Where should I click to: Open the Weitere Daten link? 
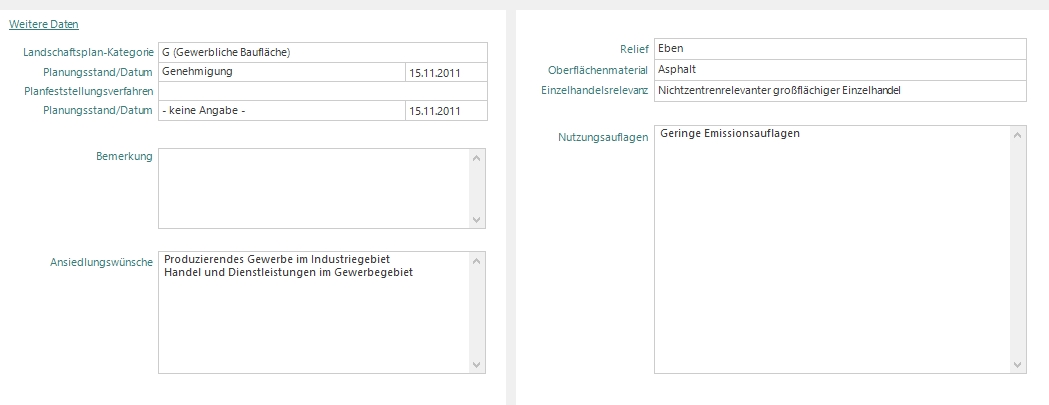(x=43, y=24)
